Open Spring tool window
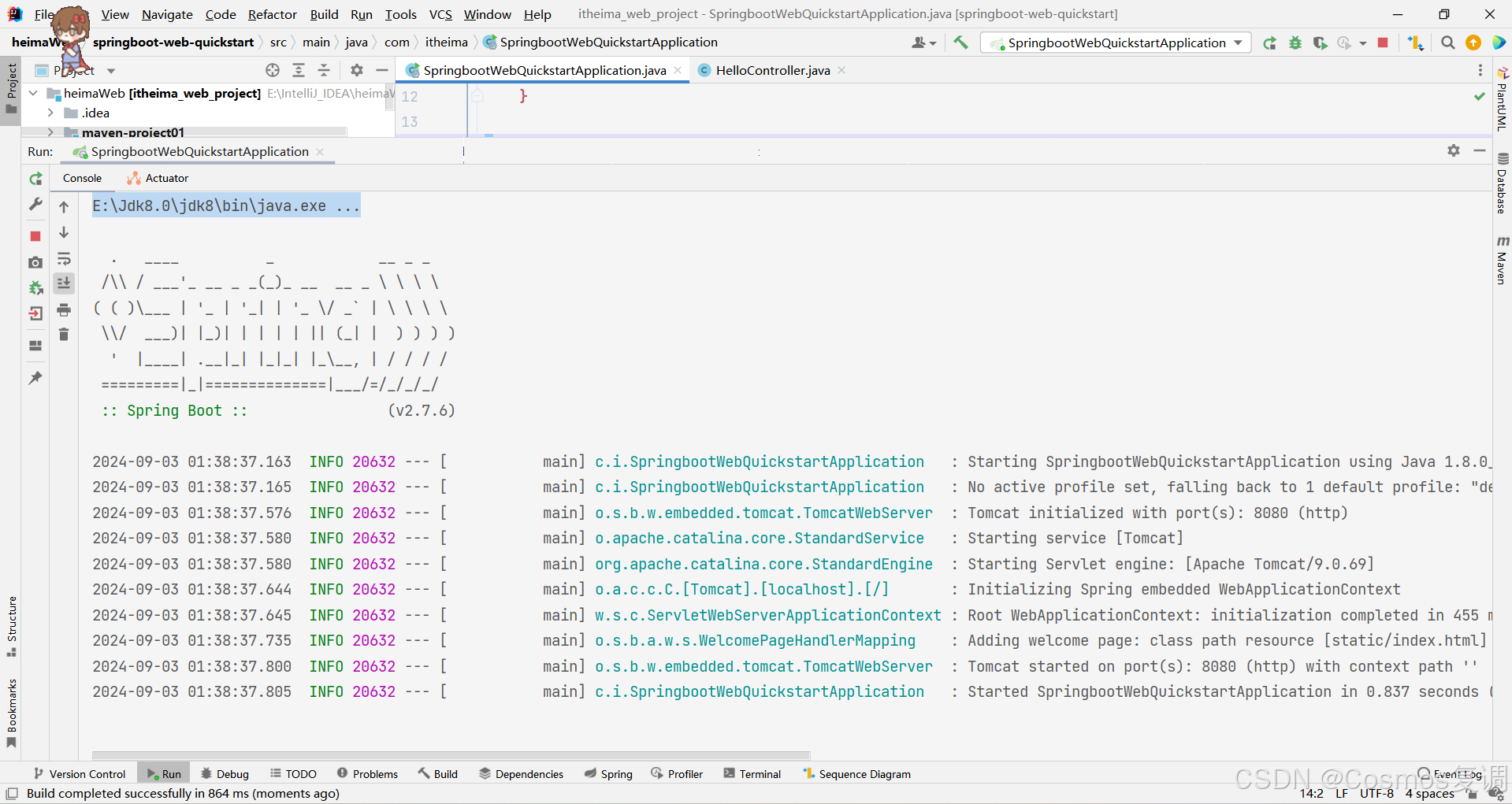Viewport: 1512px width, 804px height. pos(608,774)
